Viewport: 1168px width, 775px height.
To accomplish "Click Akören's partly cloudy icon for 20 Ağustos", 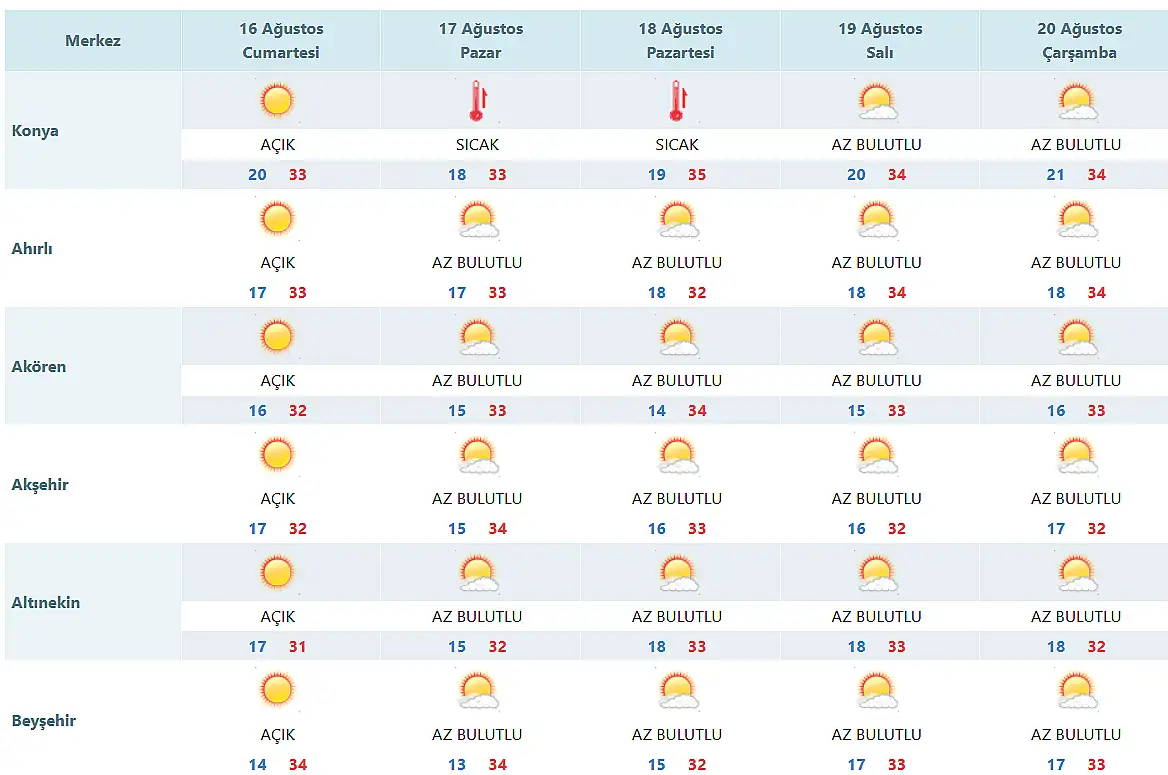I will [1077, 338].
